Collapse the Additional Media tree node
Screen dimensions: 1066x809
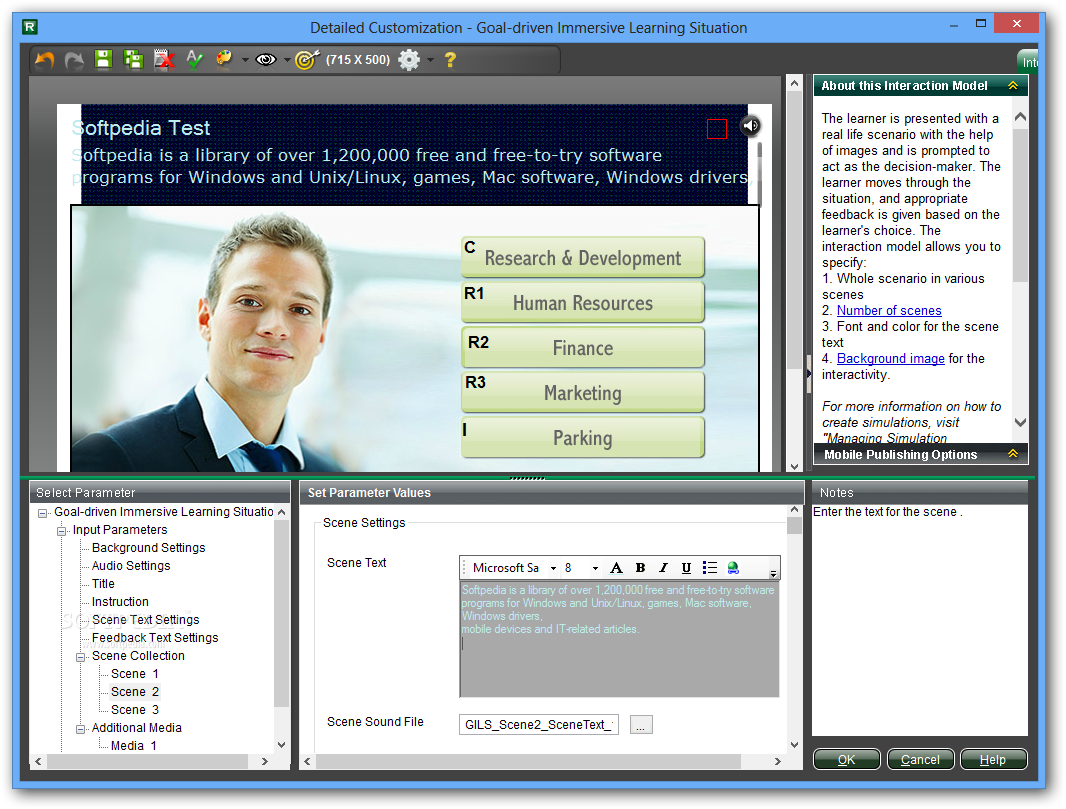coord(80,729)
